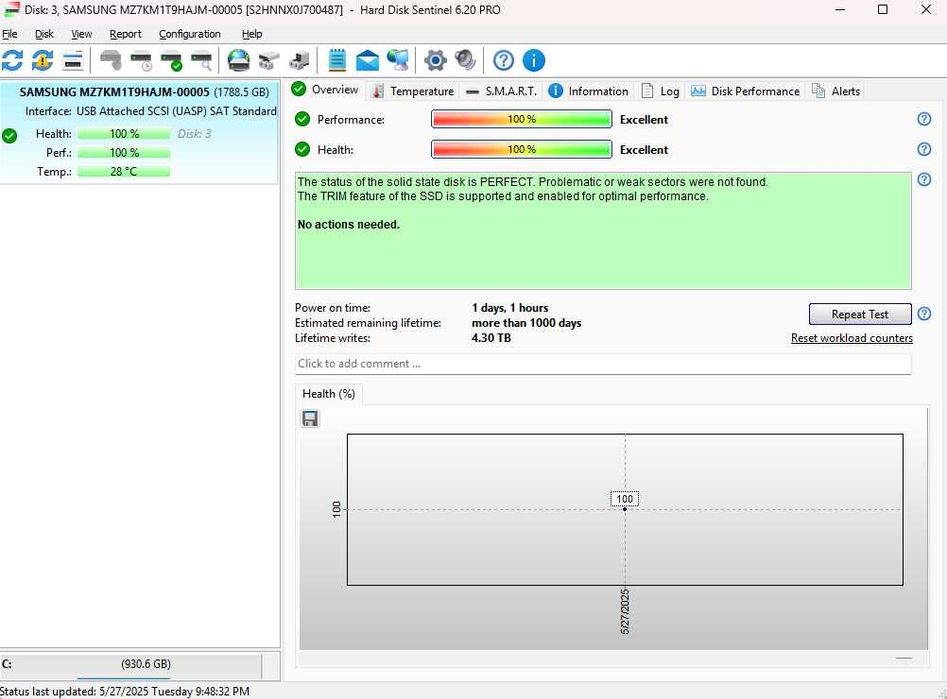The width and height of the screenshot is (947, 699).
Task: Click the sidebar Perf. 100% bar
Action: (124, 152)
